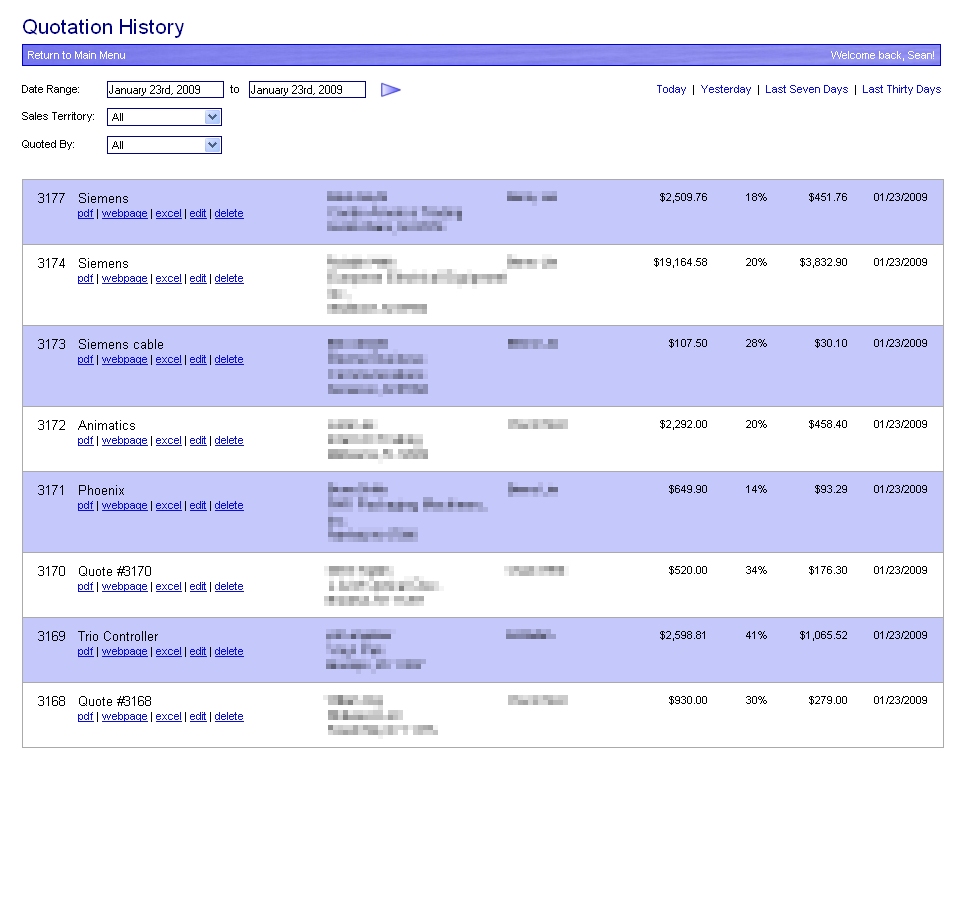Delete quote 3177
The image size is (960, 900).
(229, 214)
